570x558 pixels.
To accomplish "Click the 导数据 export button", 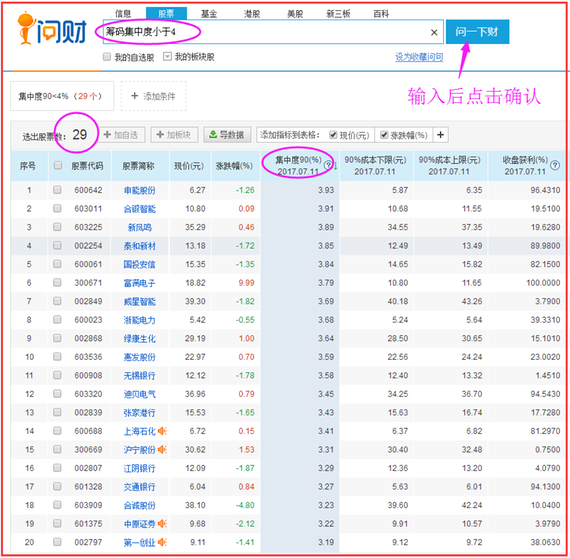I will 227,135.
